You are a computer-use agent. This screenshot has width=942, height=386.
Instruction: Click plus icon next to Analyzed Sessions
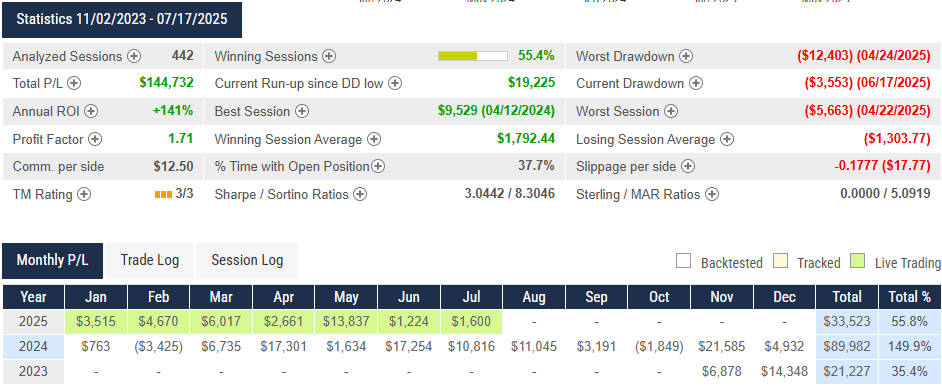133,56
